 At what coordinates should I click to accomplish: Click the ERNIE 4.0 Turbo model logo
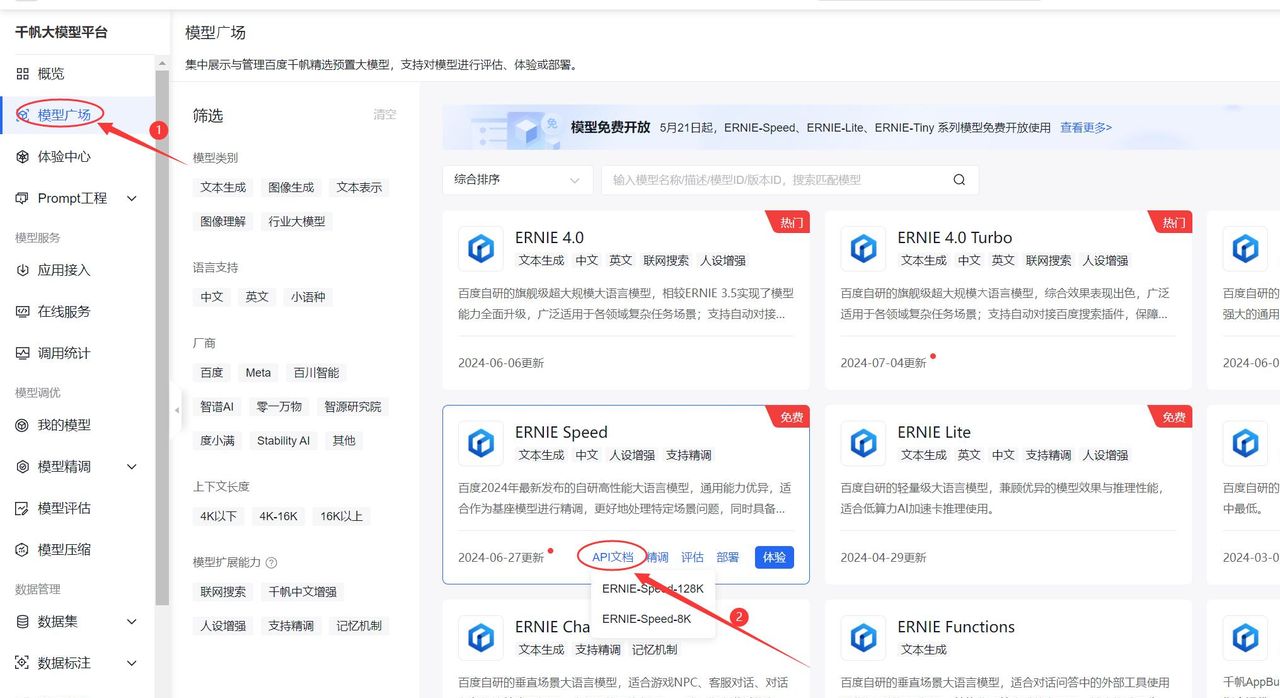coord(863,249)
